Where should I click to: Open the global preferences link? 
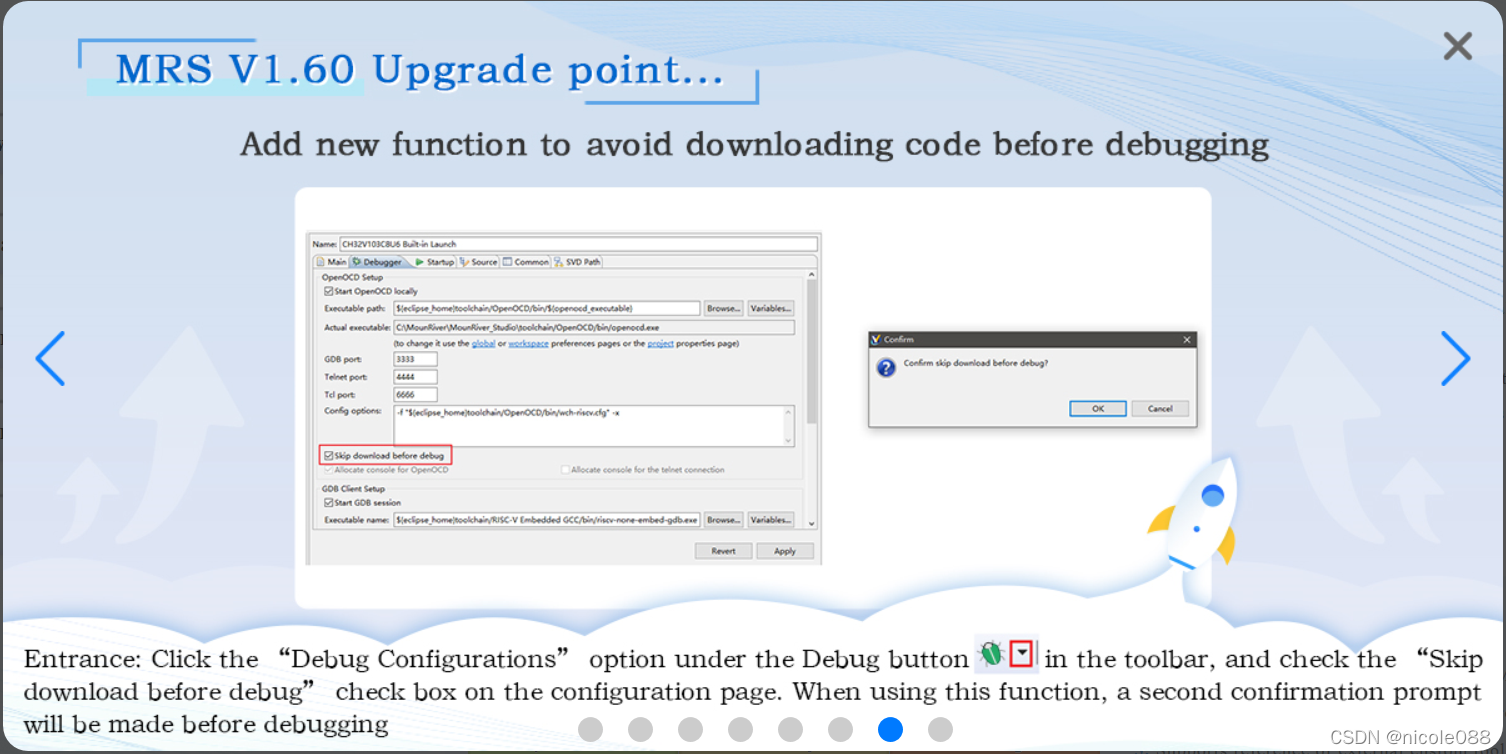point(483,343)
